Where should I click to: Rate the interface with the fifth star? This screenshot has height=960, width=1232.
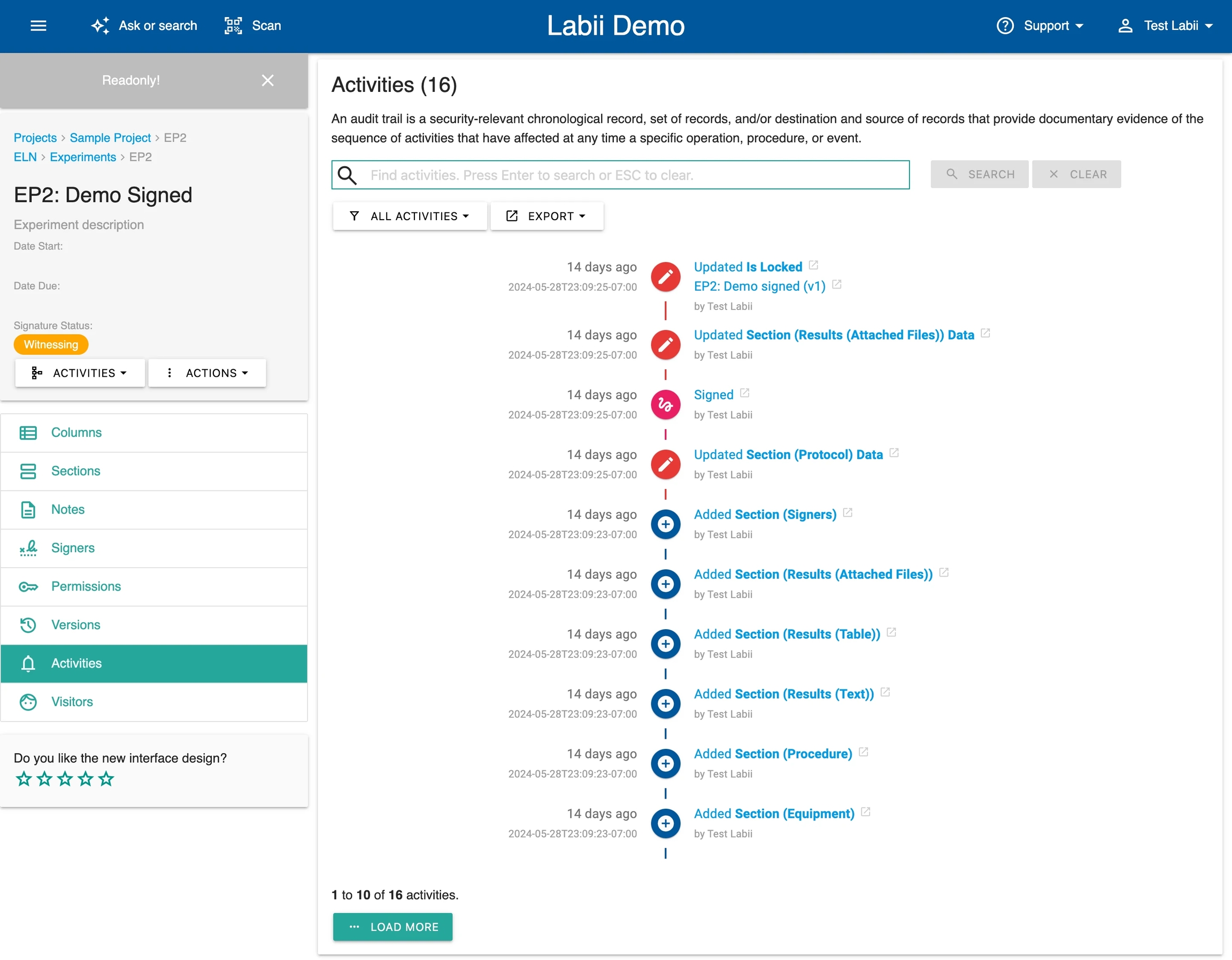(x=106, y=779)
